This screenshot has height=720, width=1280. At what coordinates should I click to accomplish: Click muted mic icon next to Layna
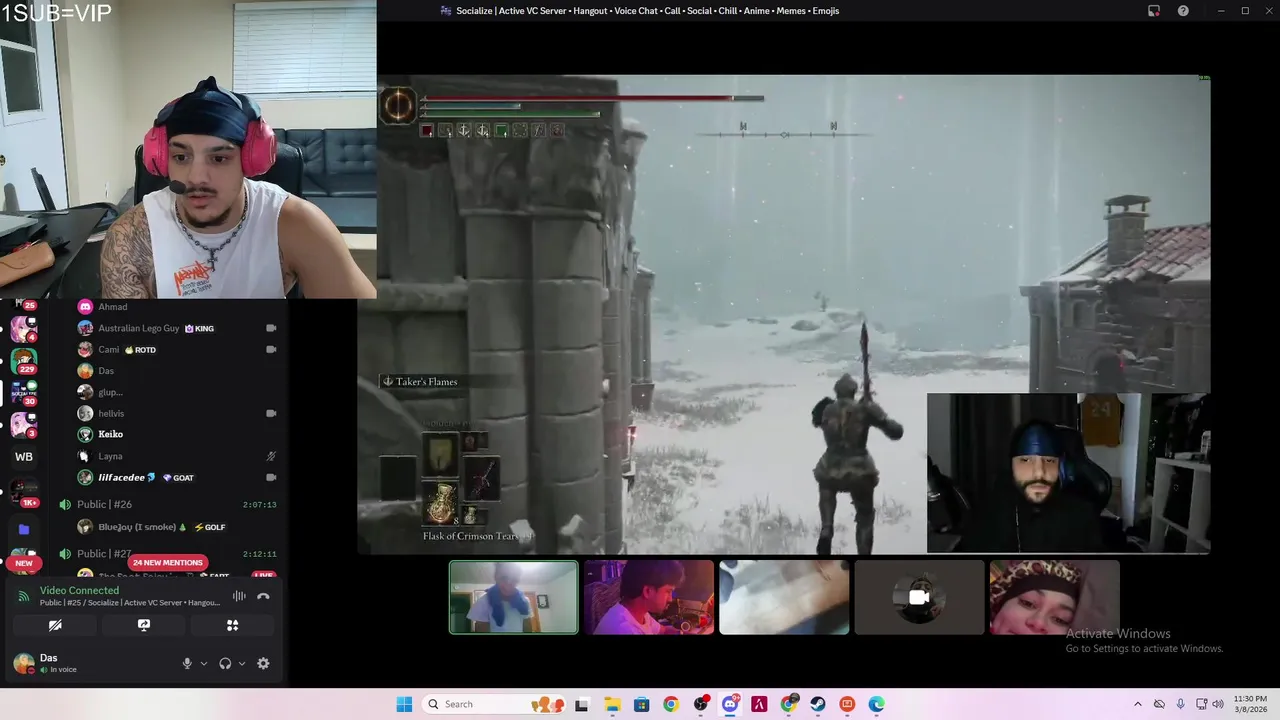271,456
